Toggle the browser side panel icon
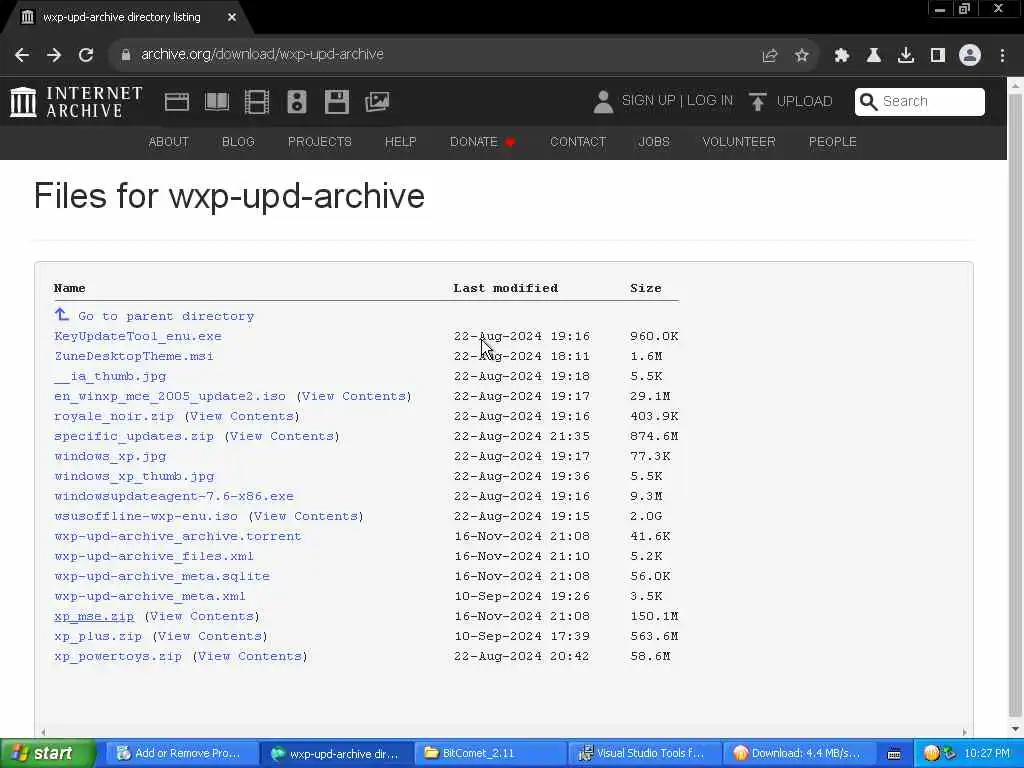The height and width of the screenshot is (768, 1024). point(938,56)
